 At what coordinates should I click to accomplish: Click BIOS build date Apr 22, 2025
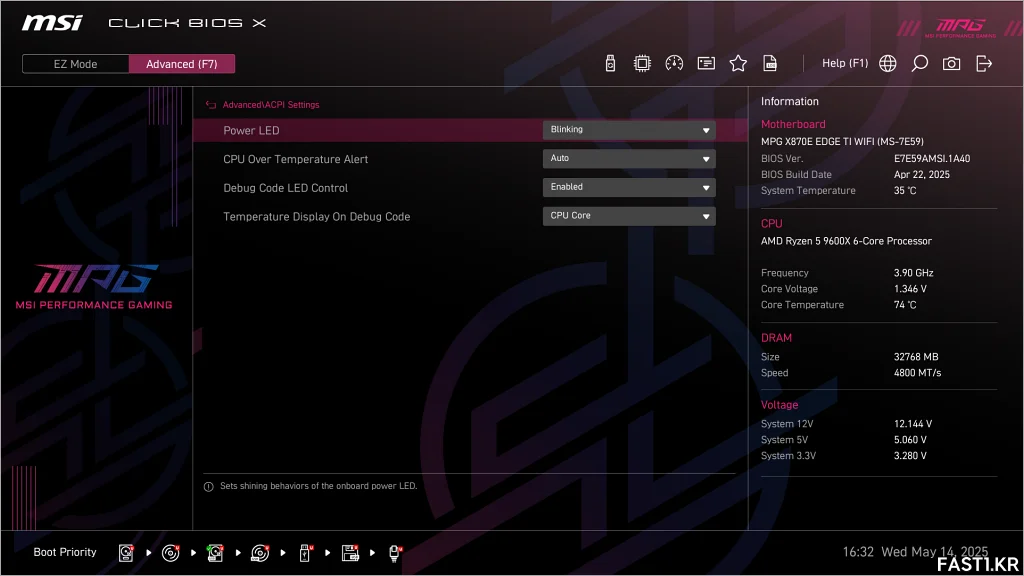pos(921,174)
